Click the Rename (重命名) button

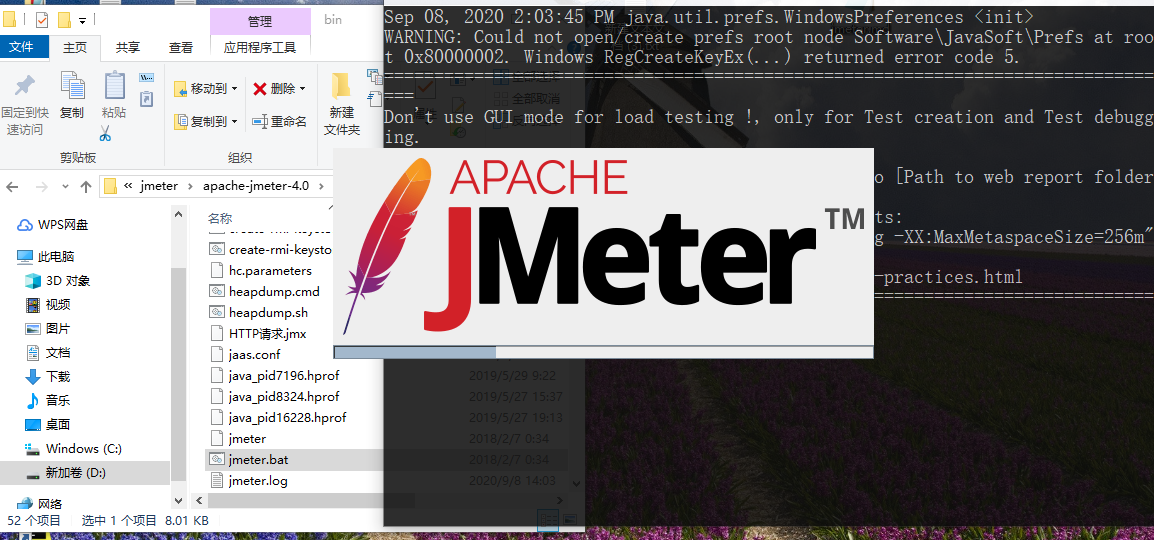(279, 121)
